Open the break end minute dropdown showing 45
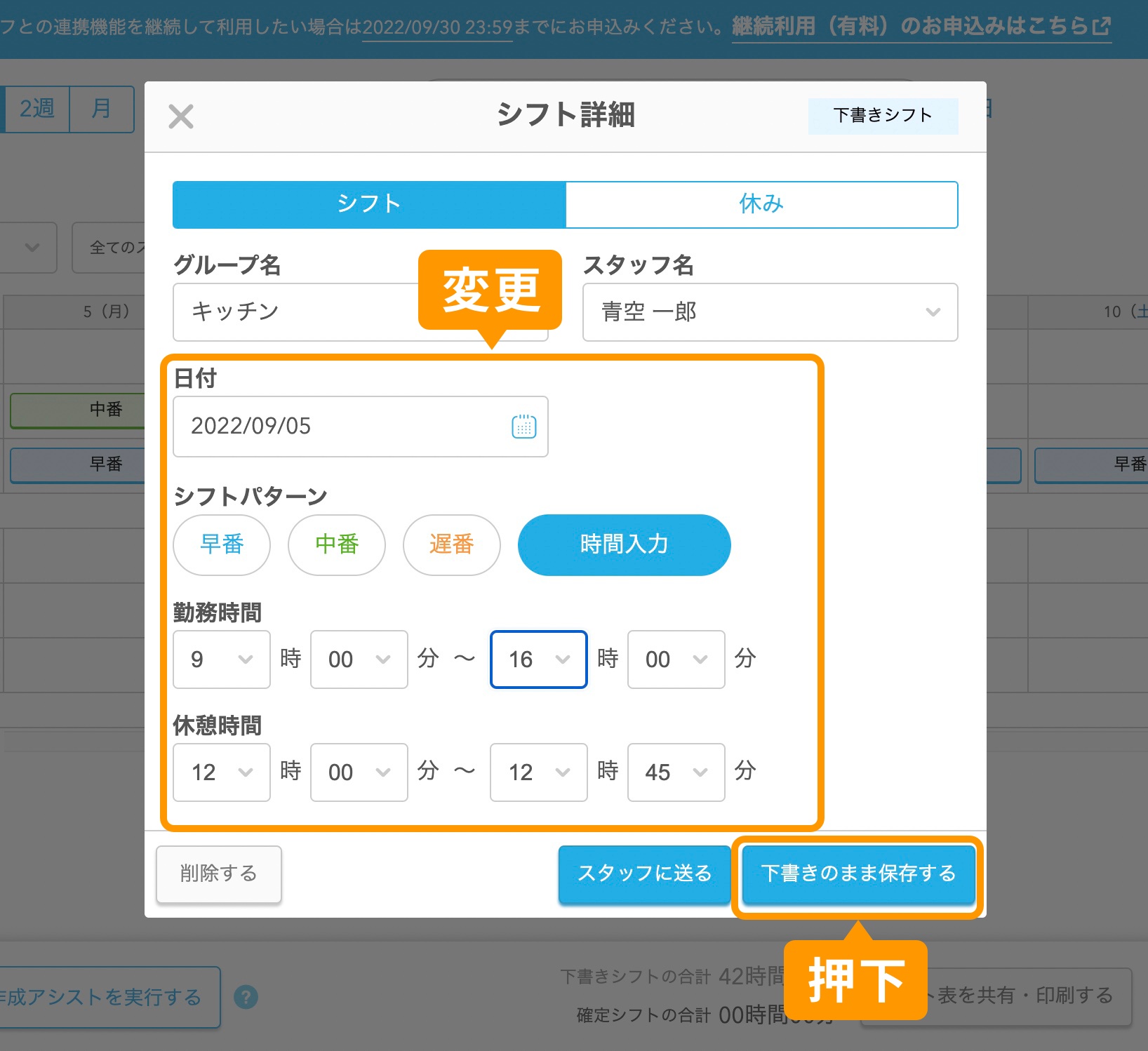Image resolution: width=1148 pixels, height=1051 pixels. (675, 772)
